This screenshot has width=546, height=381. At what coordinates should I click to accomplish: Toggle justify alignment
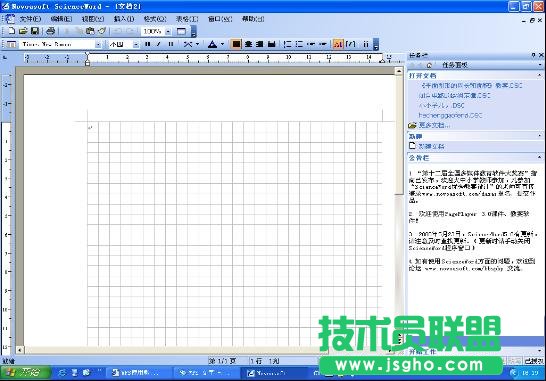(272, 44)
